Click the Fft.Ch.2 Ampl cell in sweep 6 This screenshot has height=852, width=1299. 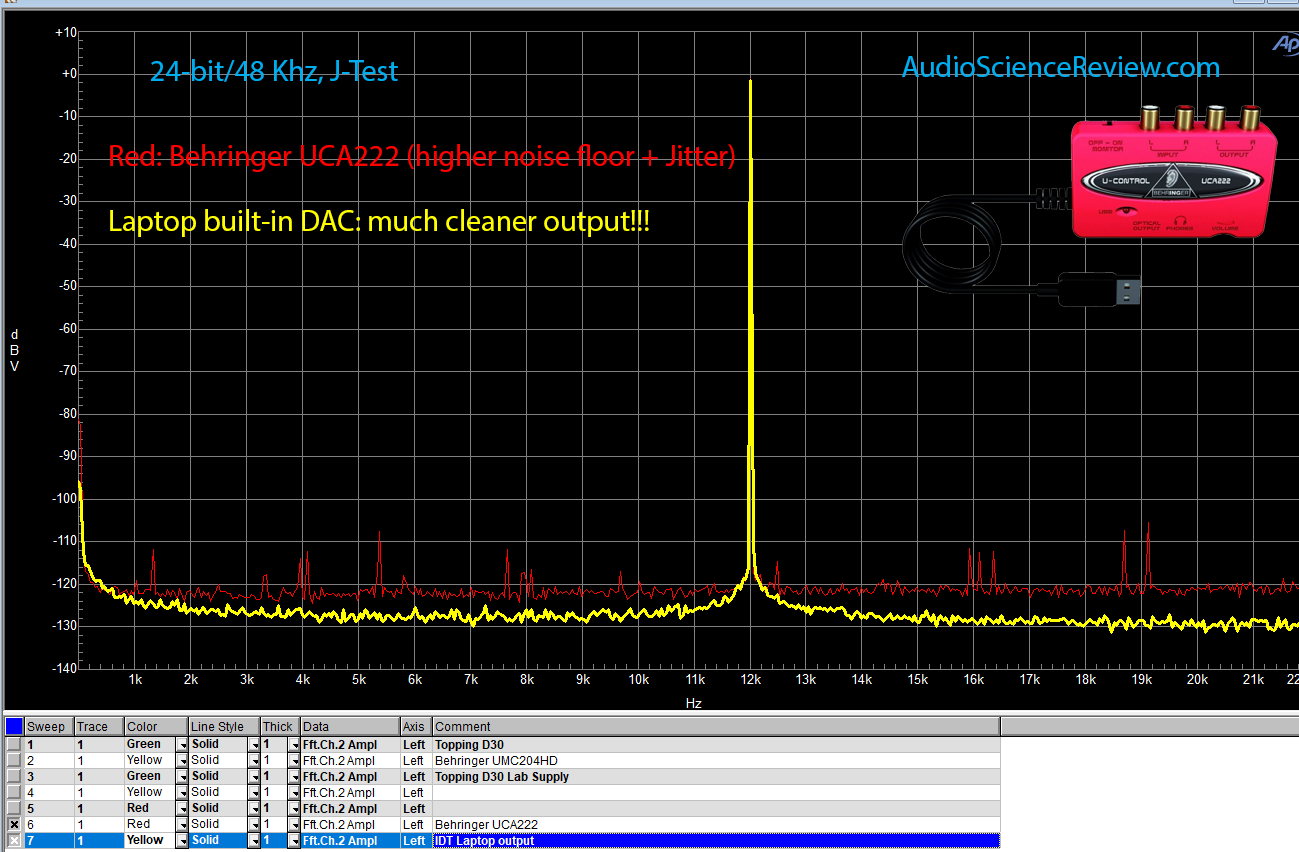point(350,825)
